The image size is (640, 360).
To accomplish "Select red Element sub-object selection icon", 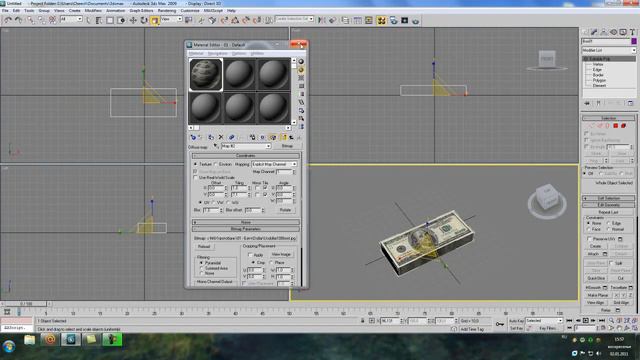I will coord(623,126).
